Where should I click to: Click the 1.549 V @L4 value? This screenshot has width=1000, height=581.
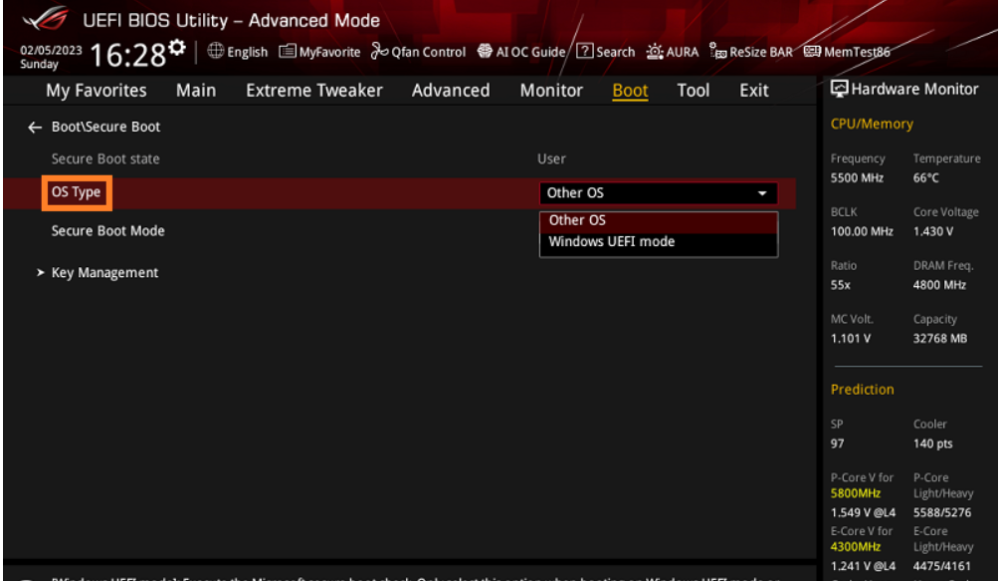coord(863,513)
